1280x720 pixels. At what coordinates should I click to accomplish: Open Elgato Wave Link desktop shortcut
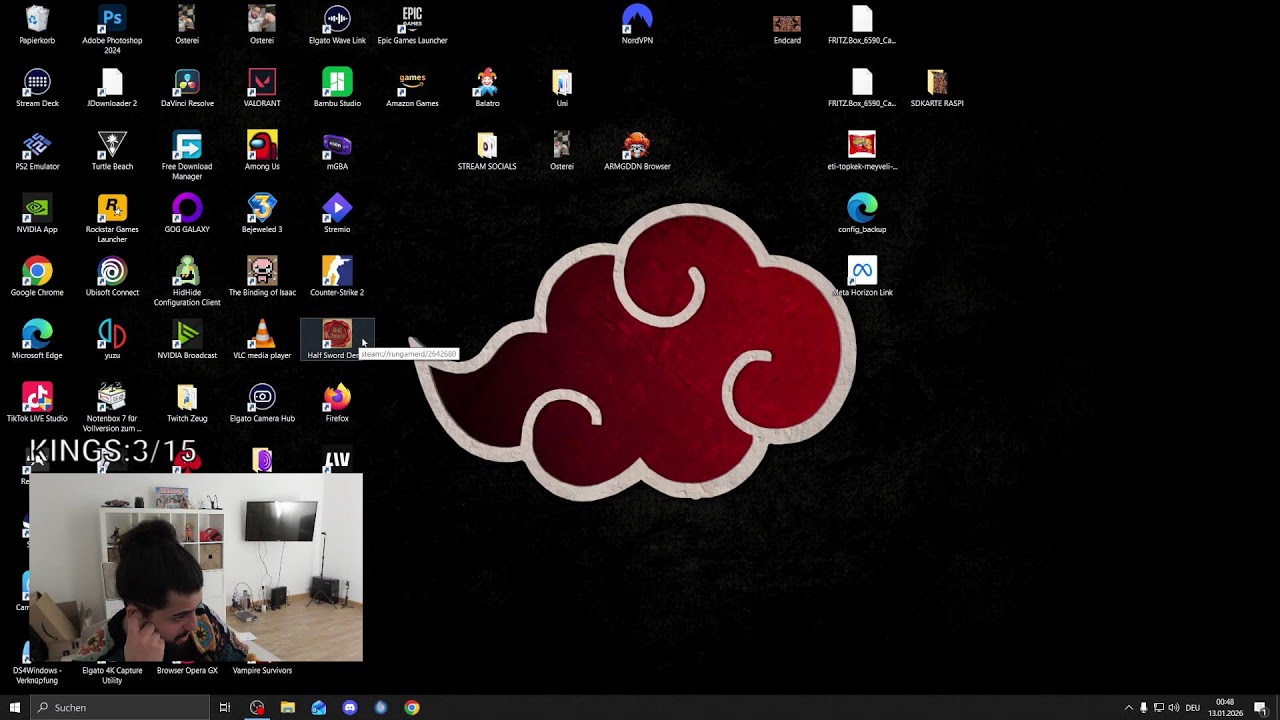tap(337, 26)
